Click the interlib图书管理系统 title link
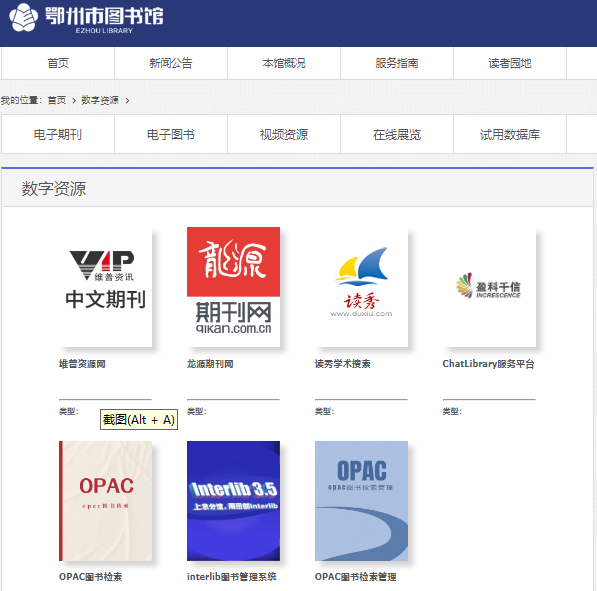The width and height of the screenshot is (597, 591). point(231,577)
